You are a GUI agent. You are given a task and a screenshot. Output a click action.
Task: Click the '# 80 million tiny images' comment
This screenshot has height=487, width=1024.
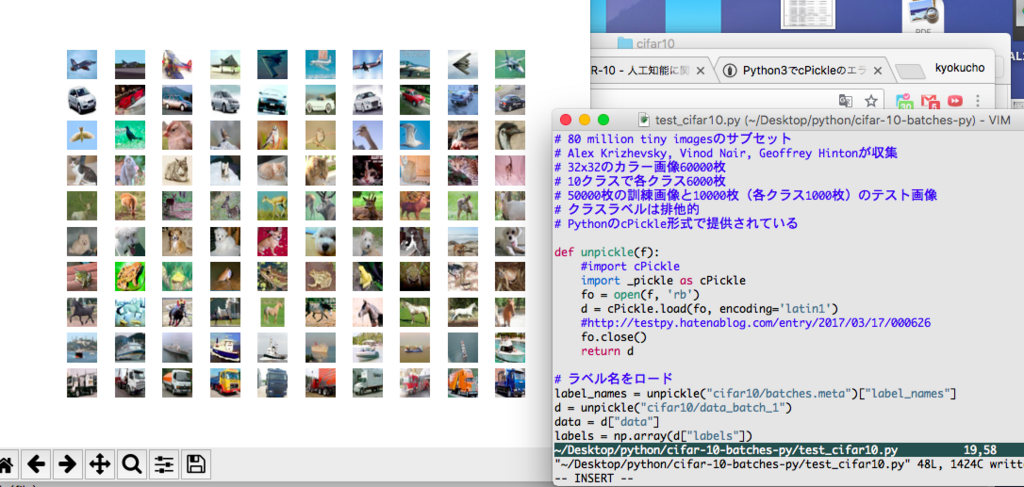pyautogui.click(x=672, y=138)
